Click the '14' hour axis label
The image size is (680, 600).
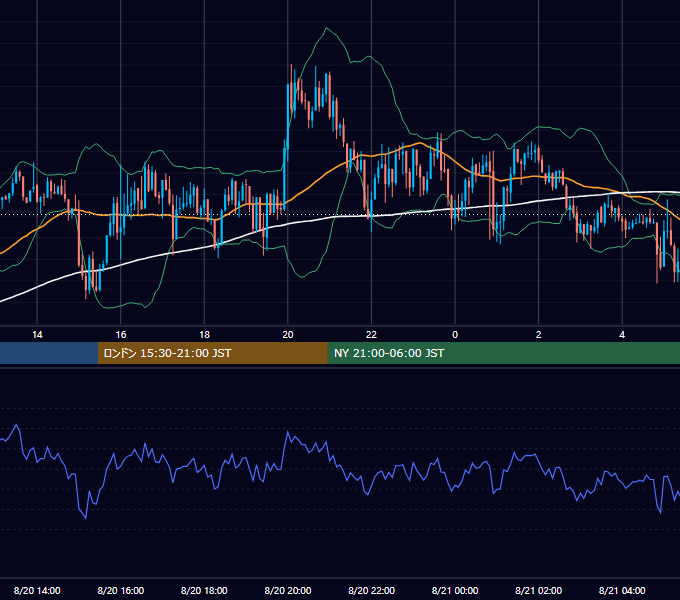tap(37, 335)
